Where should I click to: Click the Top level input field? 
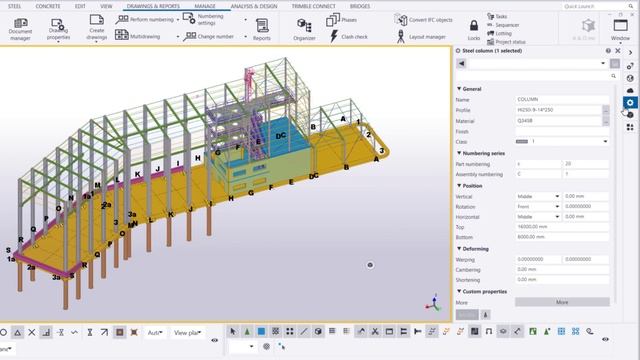click(562, 227)
